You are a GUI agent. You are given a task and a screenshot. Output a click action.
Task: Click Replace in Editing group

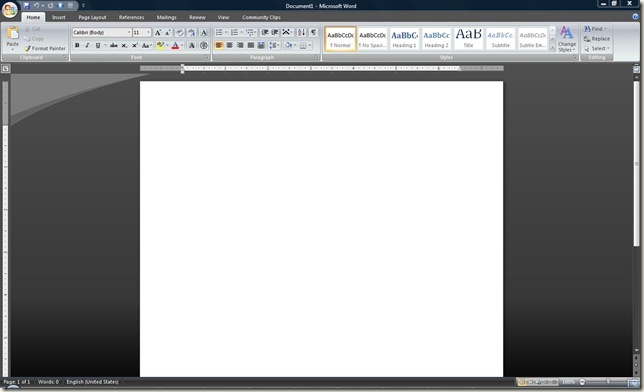pos(597,39)
